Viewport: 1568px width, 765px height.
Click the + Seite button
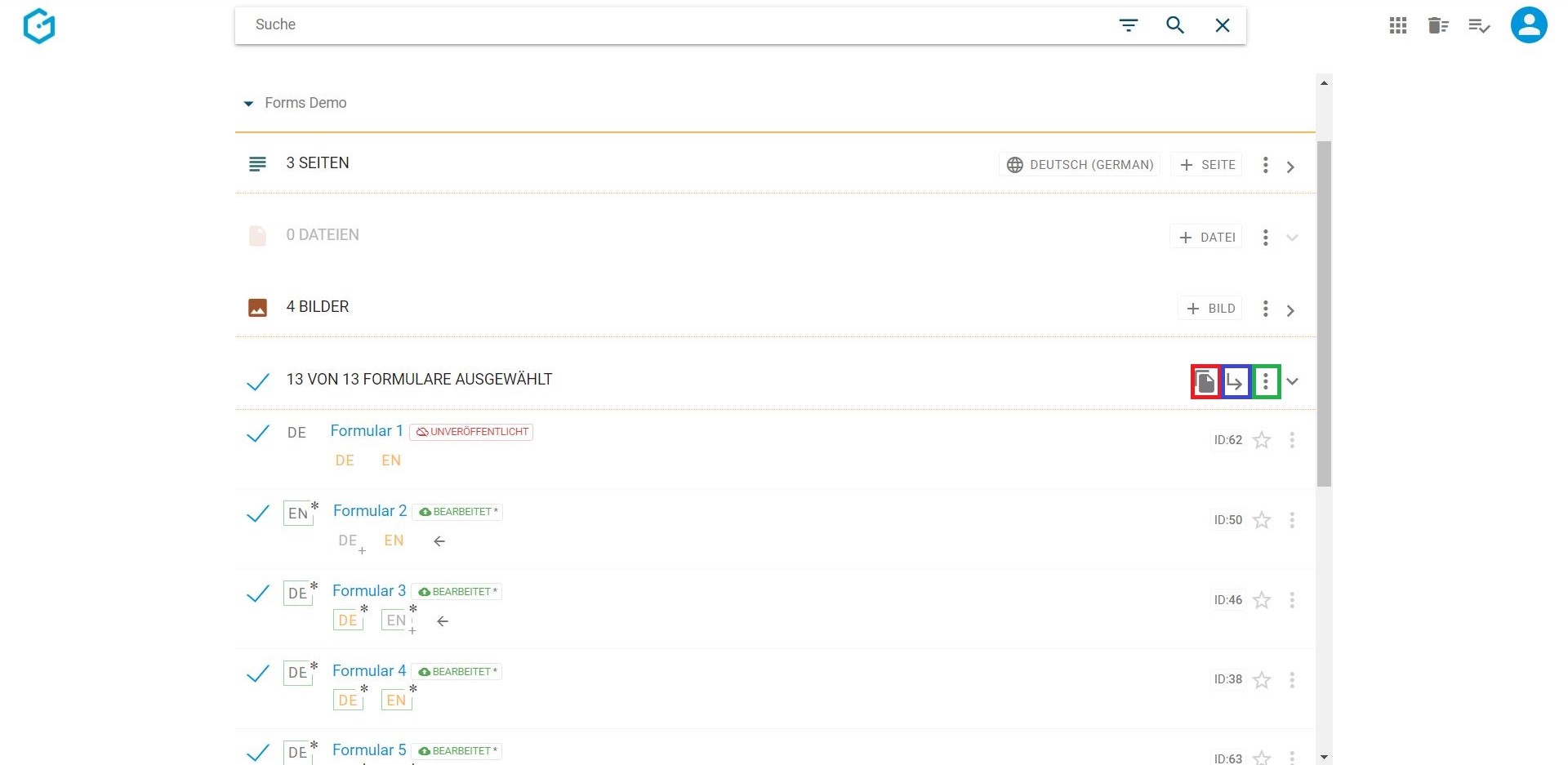(x=1207, y=165)
